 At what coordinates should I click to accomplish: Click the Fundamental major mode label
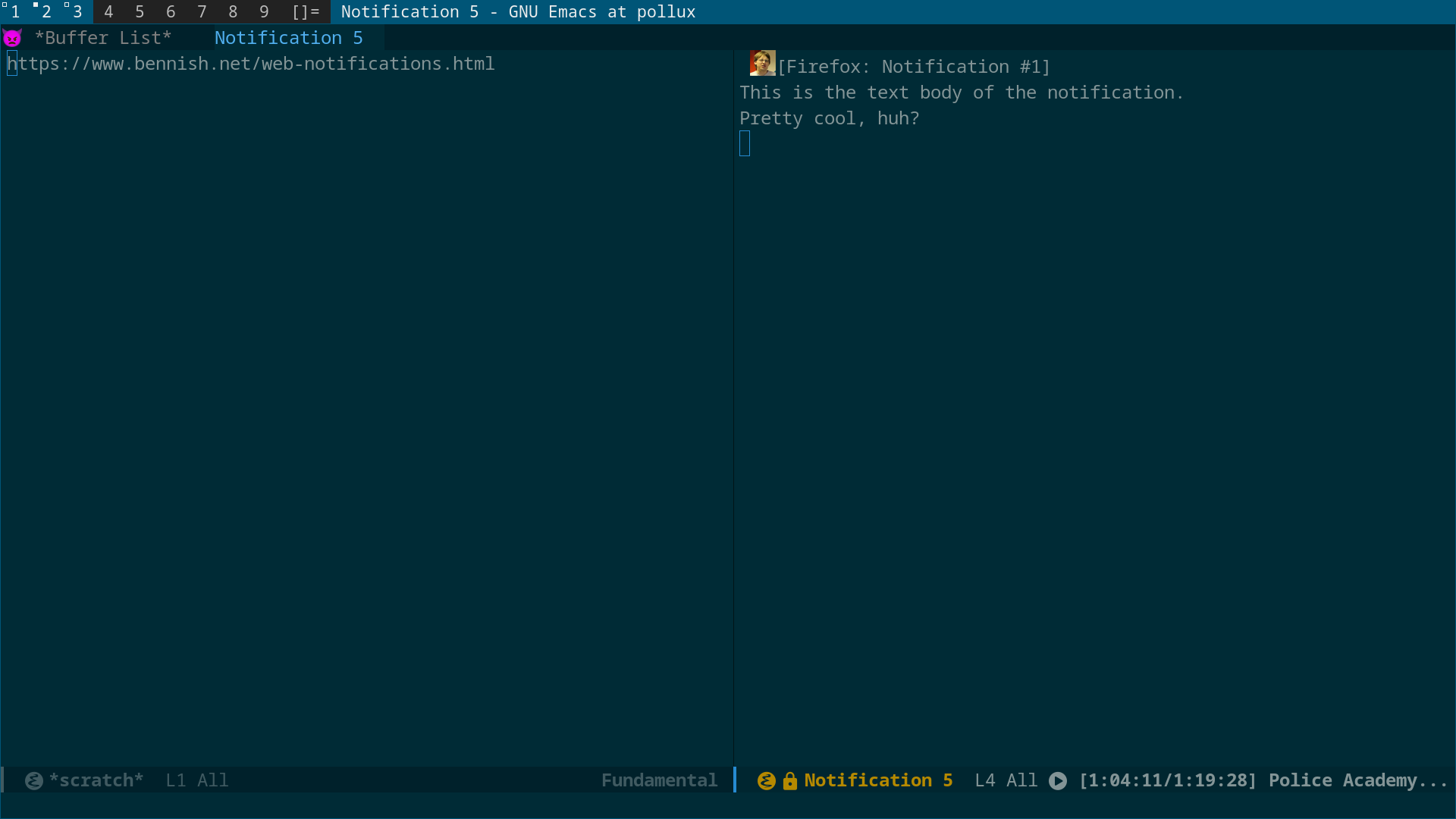[658, 780]
